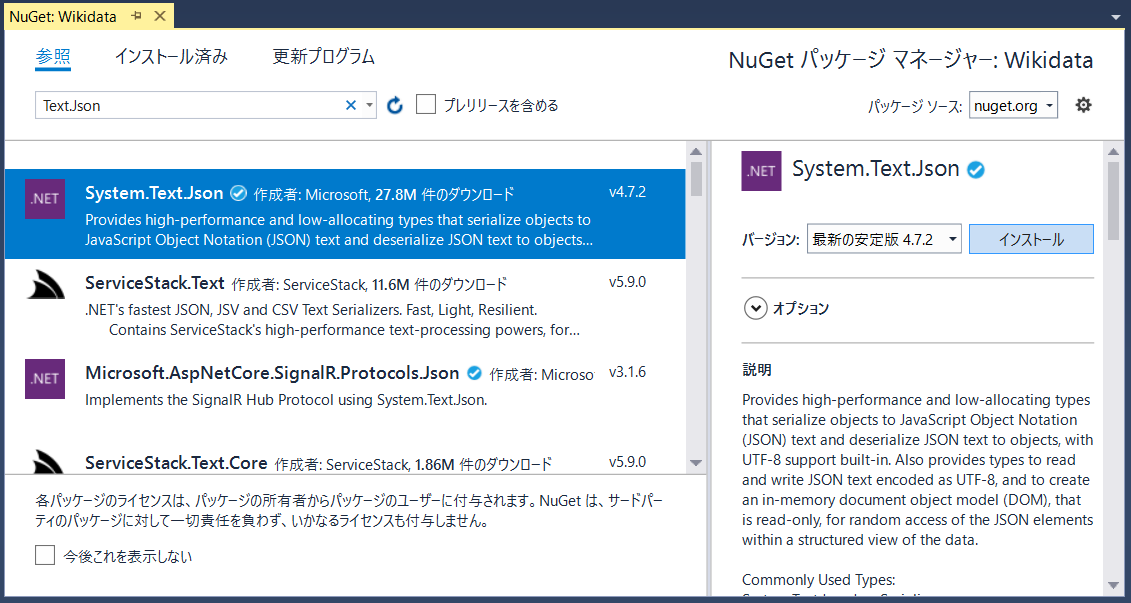Click the pin icon on NuGet: Wikidata tab

[x=136, y=17]
